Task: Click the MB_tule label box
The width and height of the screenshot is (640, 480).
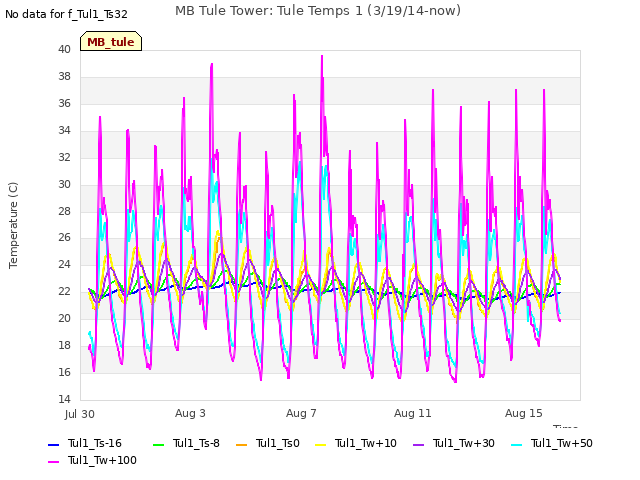Action: pyautogui.click(x=111, y=41)
